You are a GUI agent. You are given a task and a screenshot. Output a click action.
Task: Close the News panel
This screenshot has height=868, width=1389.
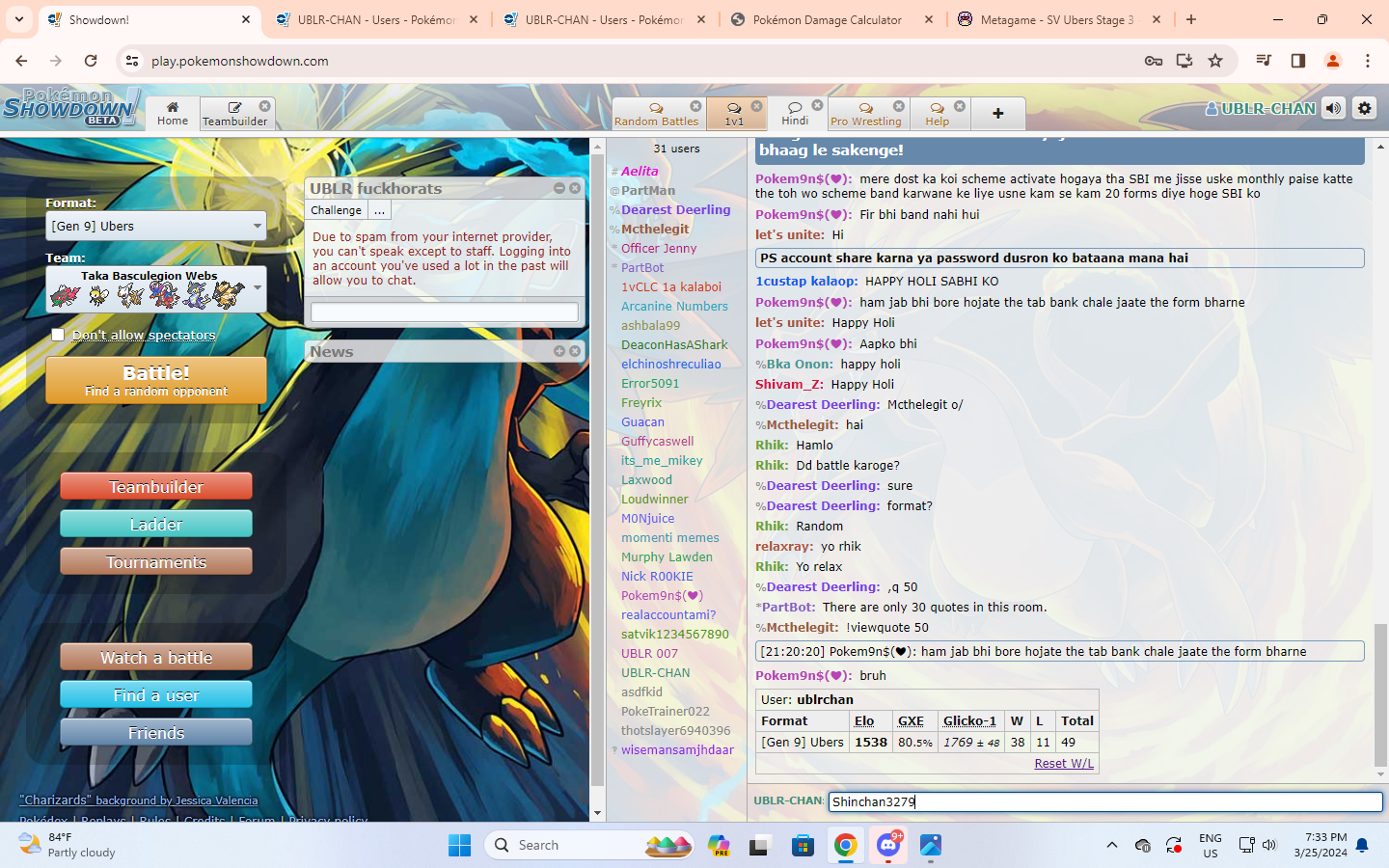coord(575,351)
